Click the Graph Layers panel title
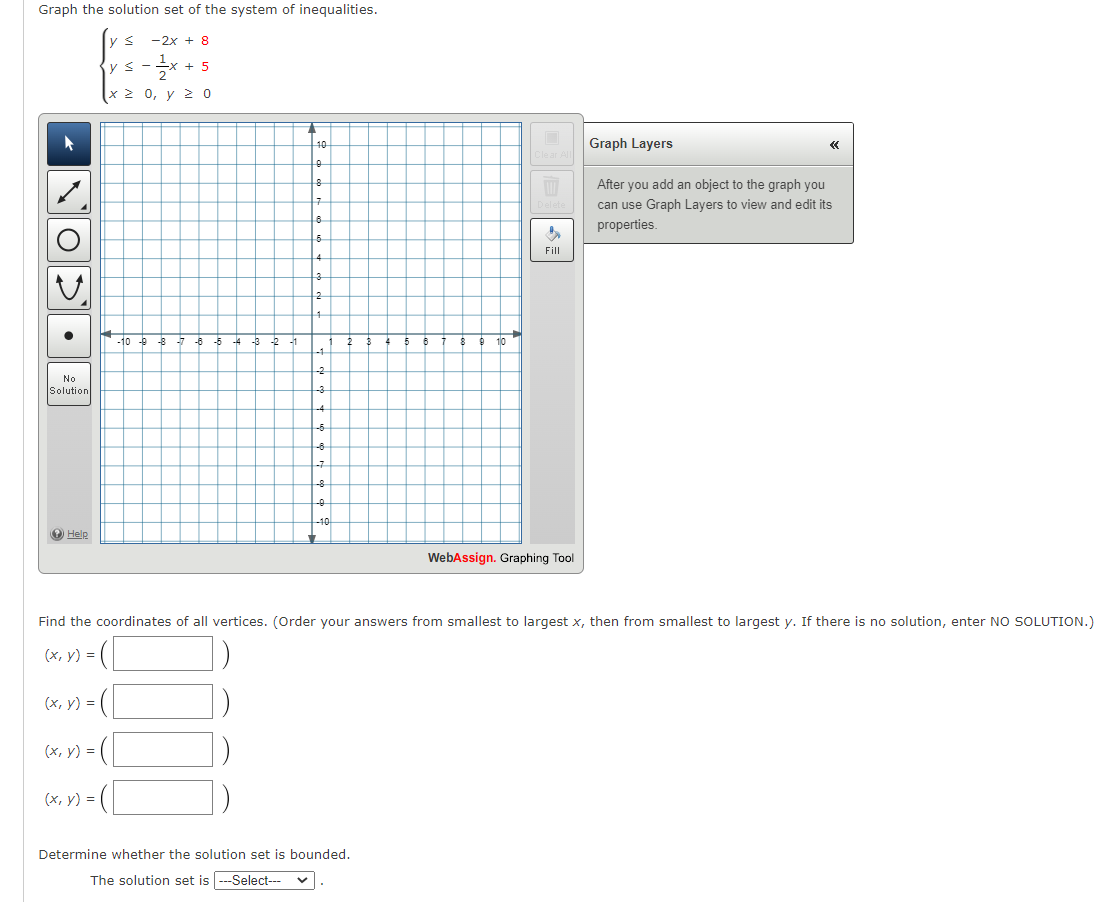This screenshot has height=902, width=1117. [631, 144]
